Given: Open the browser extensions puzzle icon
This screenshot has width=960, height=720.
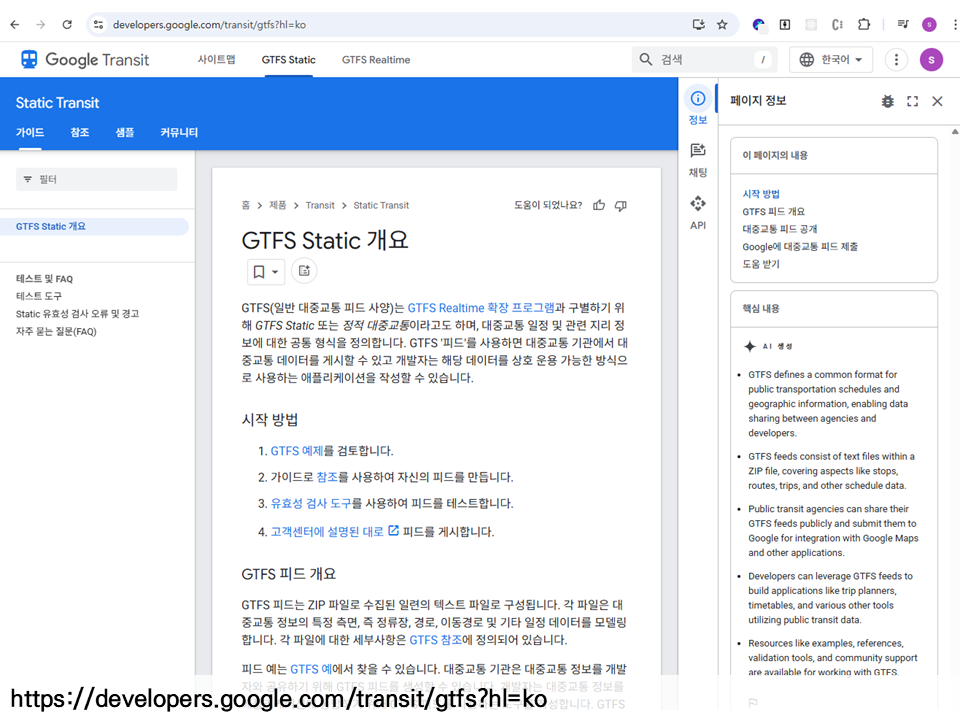Looking at the screenshot, I should pyautogui.click(x=864, y=24).
